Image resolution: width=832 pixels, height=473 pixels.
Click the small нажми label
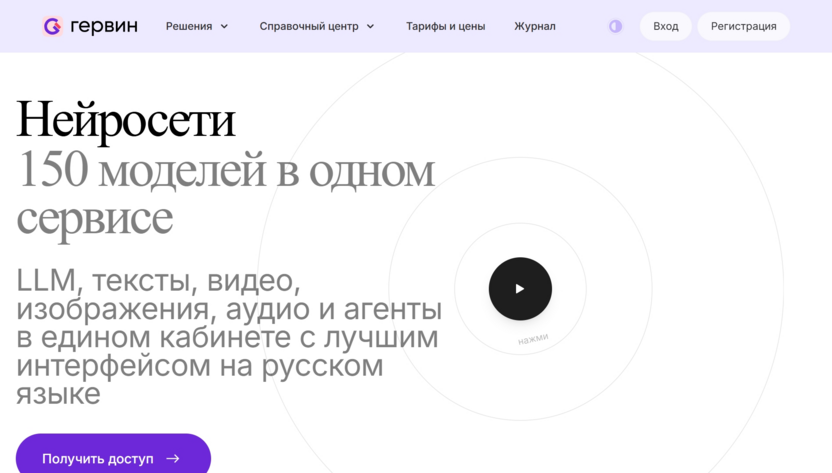(533, 339)
